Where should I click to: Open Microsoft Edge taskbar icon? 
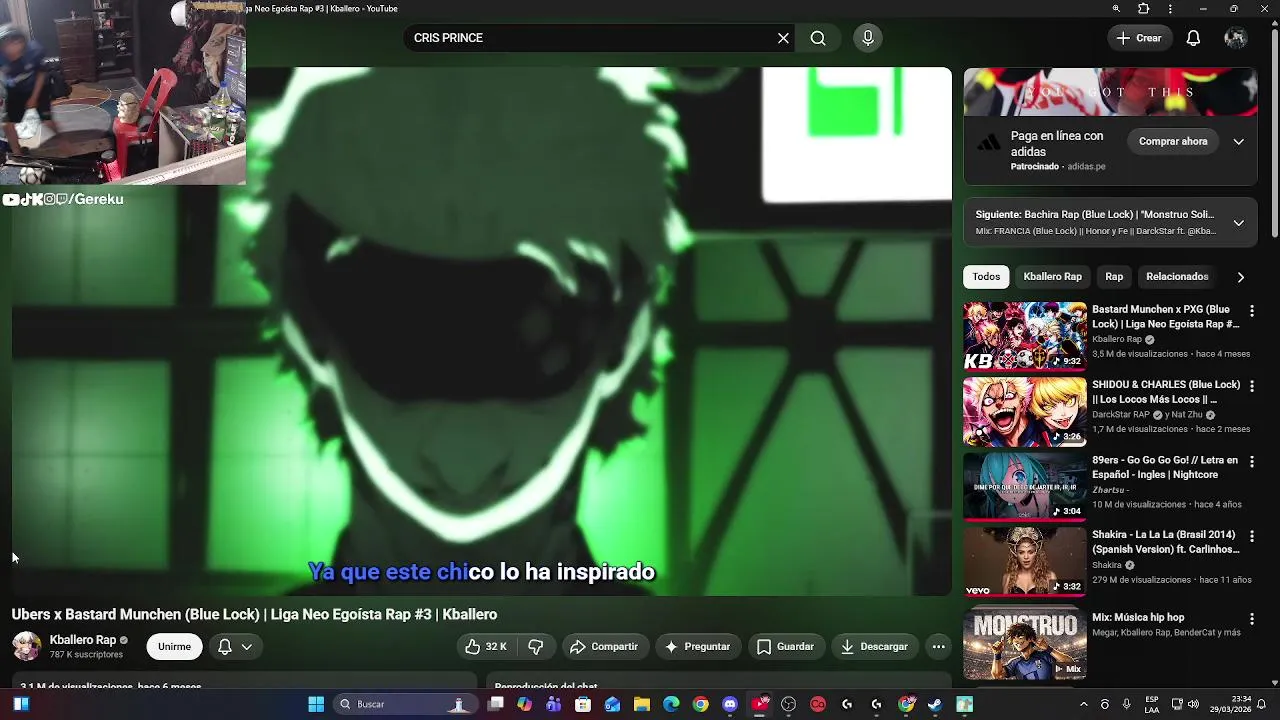(x=671, y=704)
